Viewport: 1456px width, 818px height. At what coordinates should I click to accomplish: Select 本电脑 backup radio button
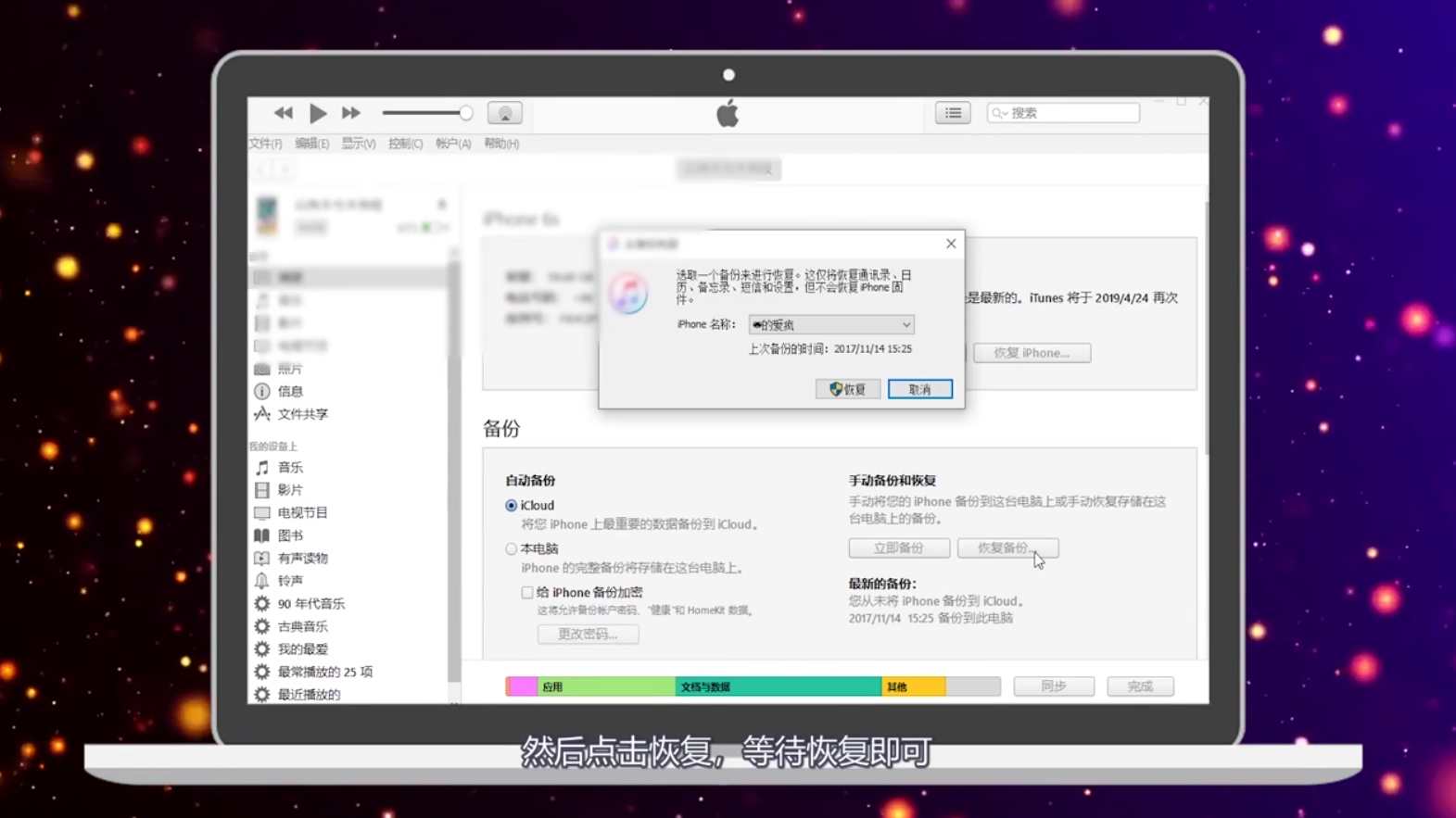(511, 549)
